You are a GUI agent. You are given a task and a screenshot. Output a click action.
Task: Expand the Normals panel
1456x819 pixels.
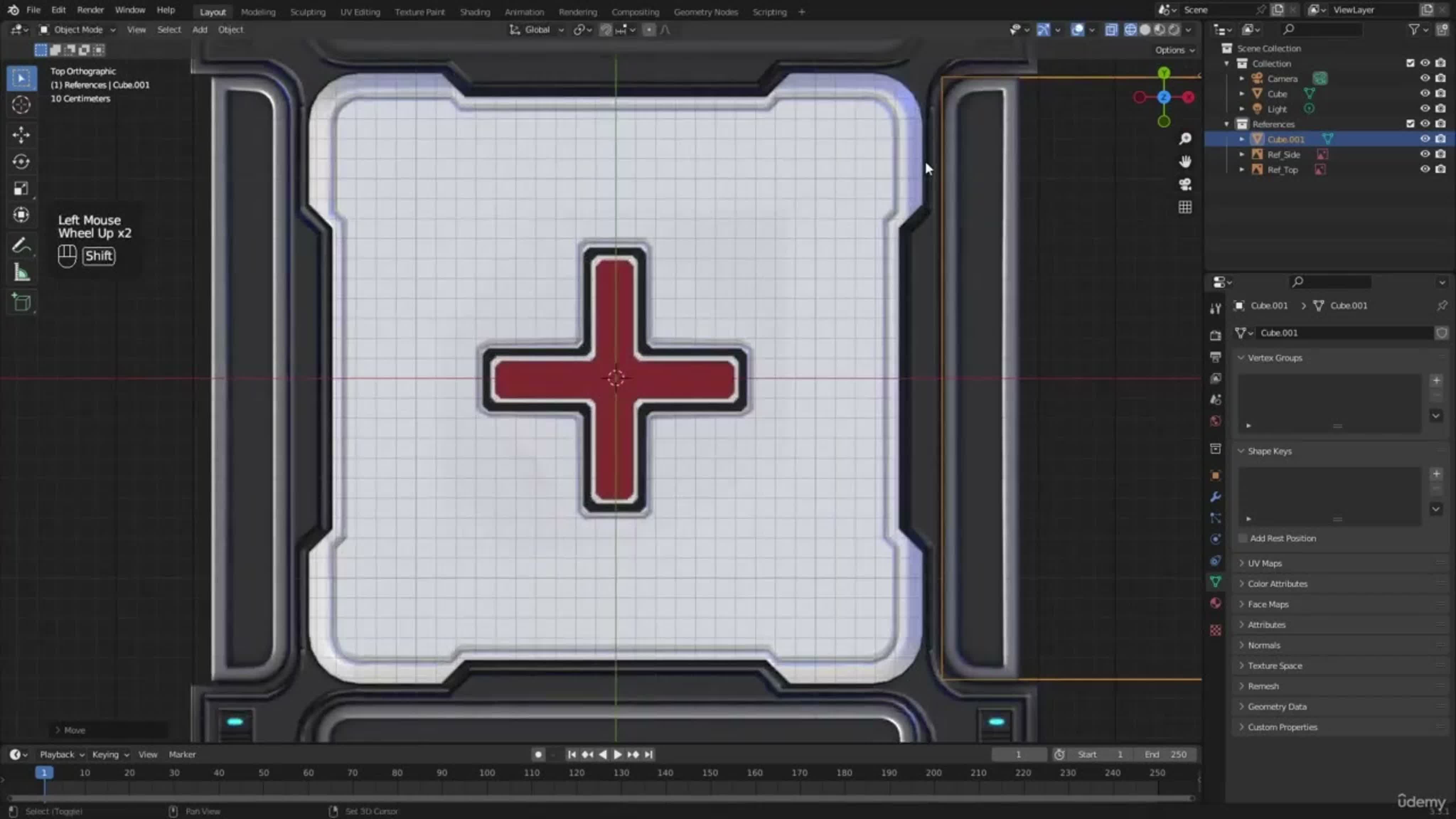point(1264,645)
